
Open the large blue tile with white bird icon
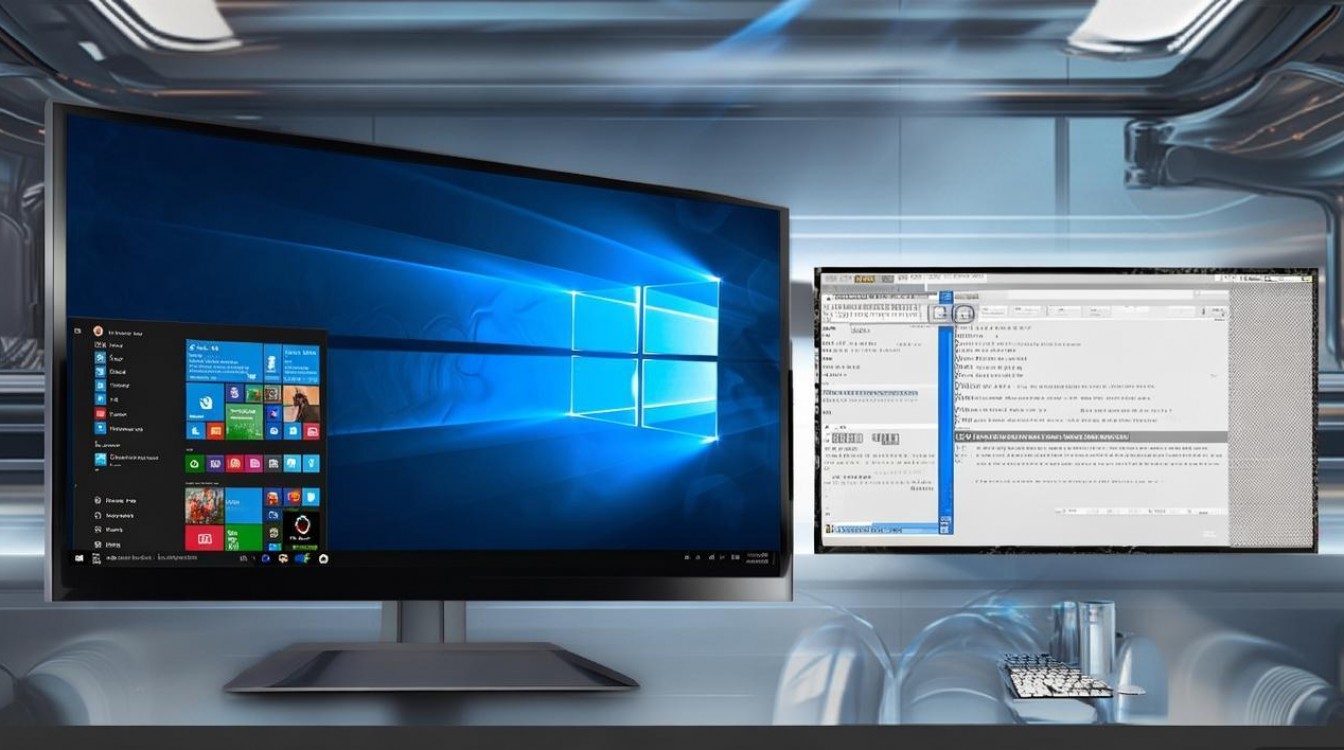[204, 403]
